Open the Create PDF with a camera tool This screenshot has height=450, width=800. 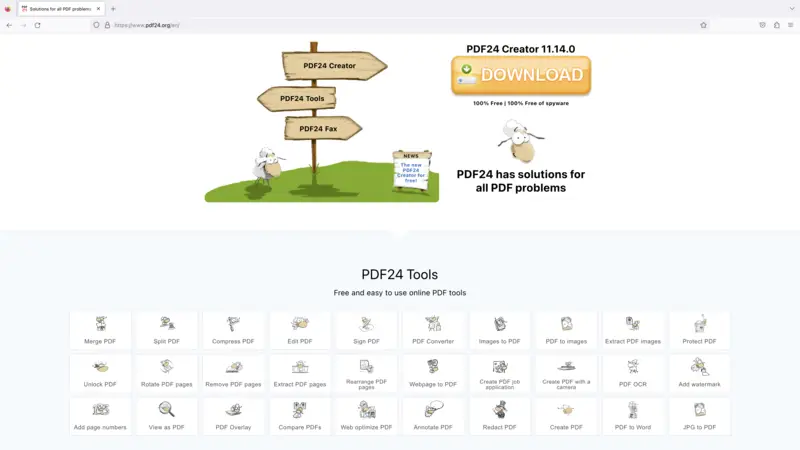coord(566,373)
